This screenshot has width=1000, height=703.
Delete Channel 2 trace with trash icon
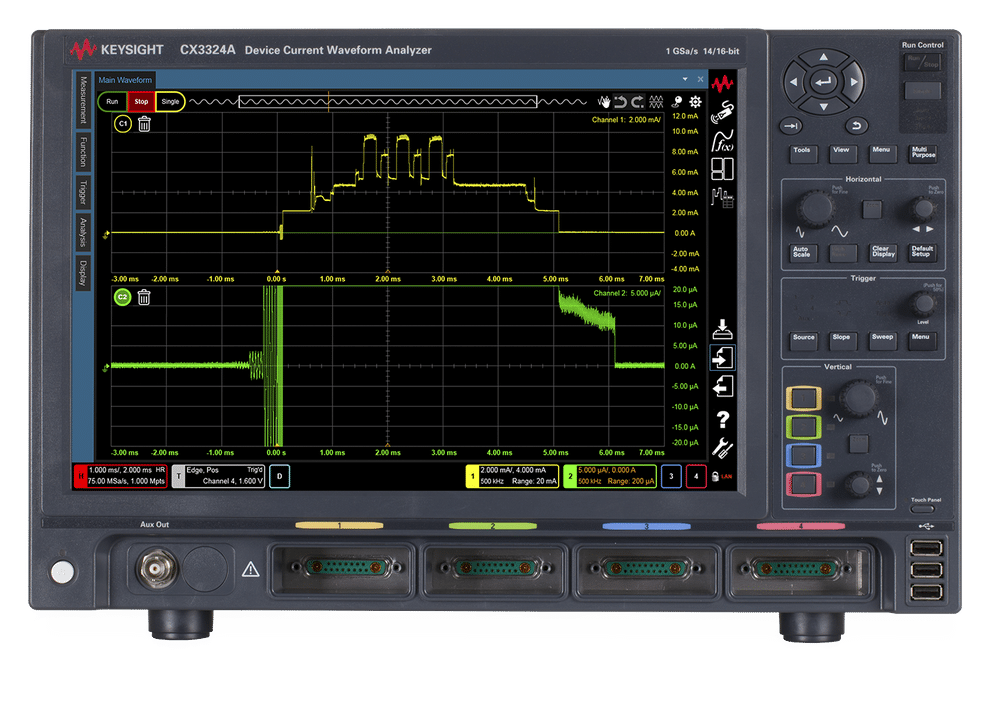coord(144,297)
